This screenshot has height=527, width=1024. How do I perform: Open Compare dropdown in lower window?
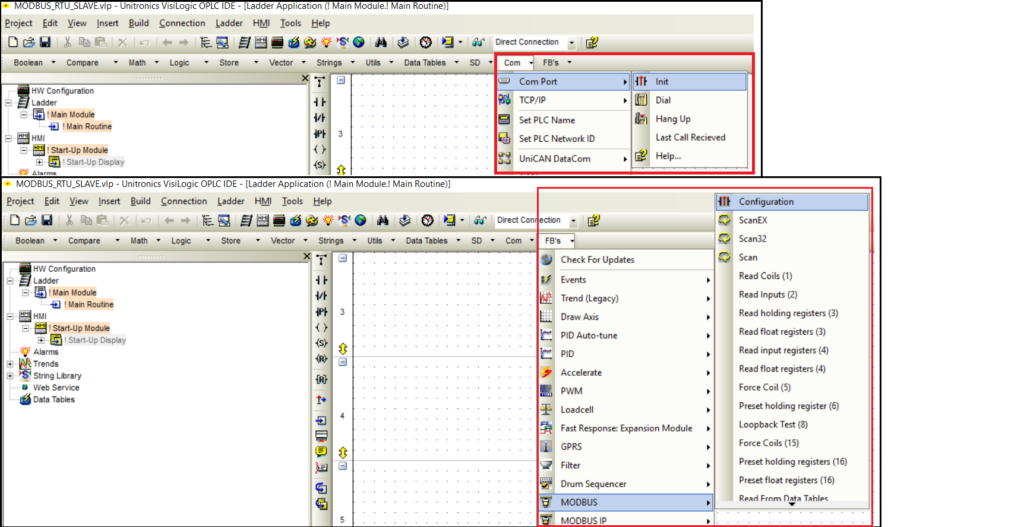(x=118, y=241)
